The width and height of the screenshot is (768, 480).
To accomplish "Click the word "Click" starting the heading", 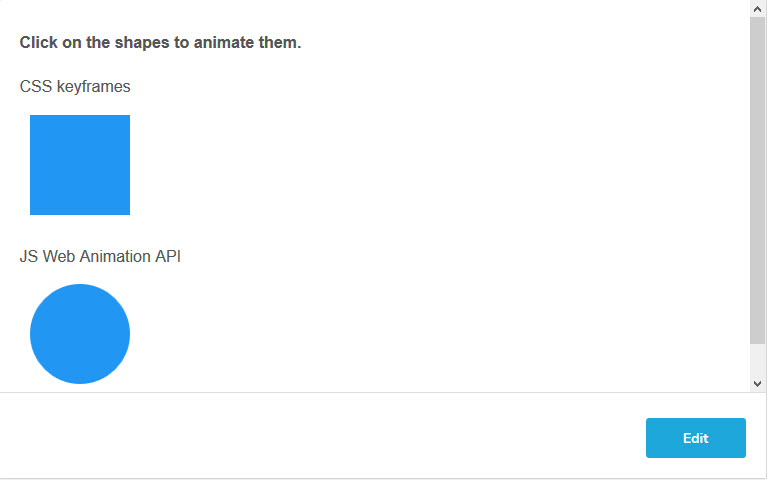I will [38, 43].
